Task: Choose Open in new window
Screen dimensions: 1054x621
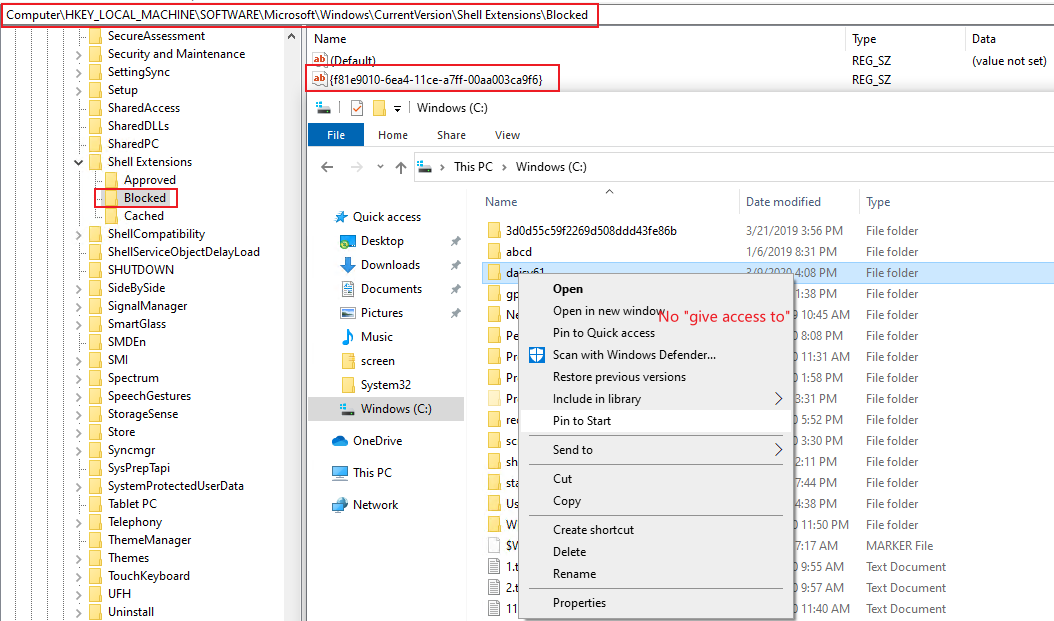Action: [x=654, y=310]
